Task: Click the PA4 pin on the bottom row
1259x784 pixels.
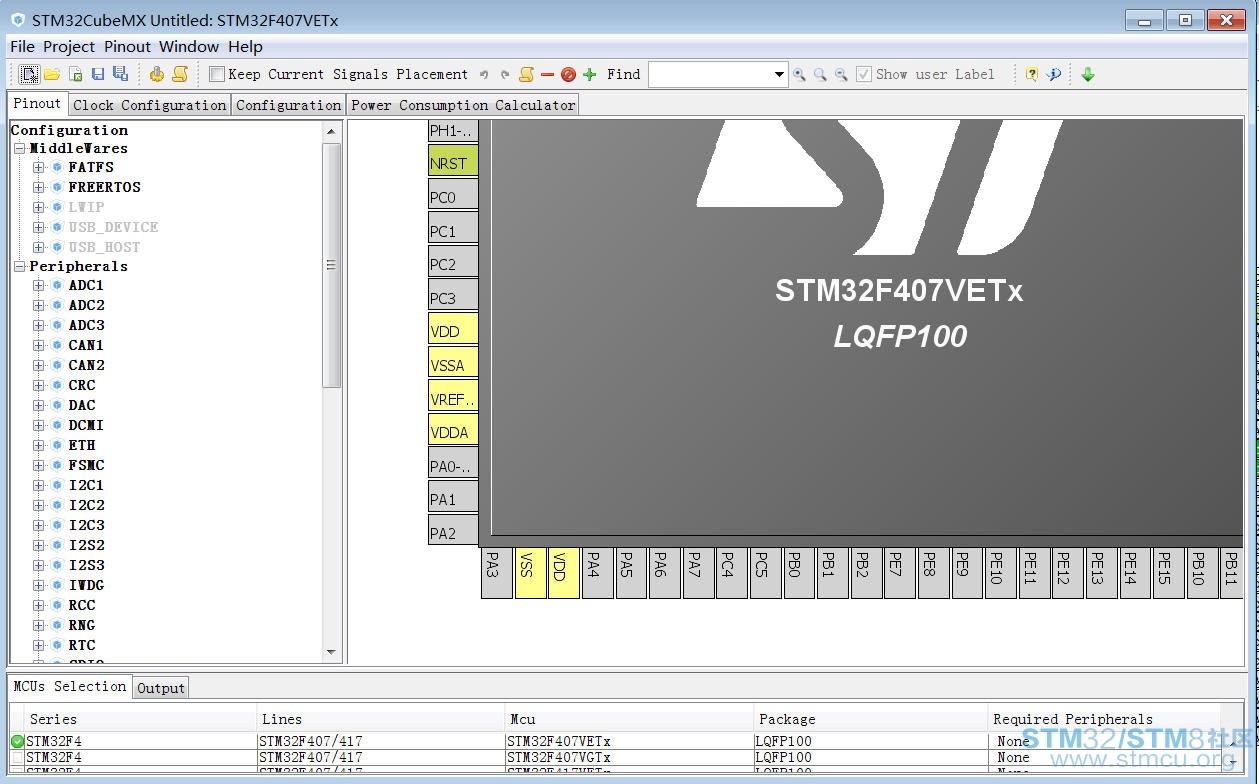Action: [597, 572]
